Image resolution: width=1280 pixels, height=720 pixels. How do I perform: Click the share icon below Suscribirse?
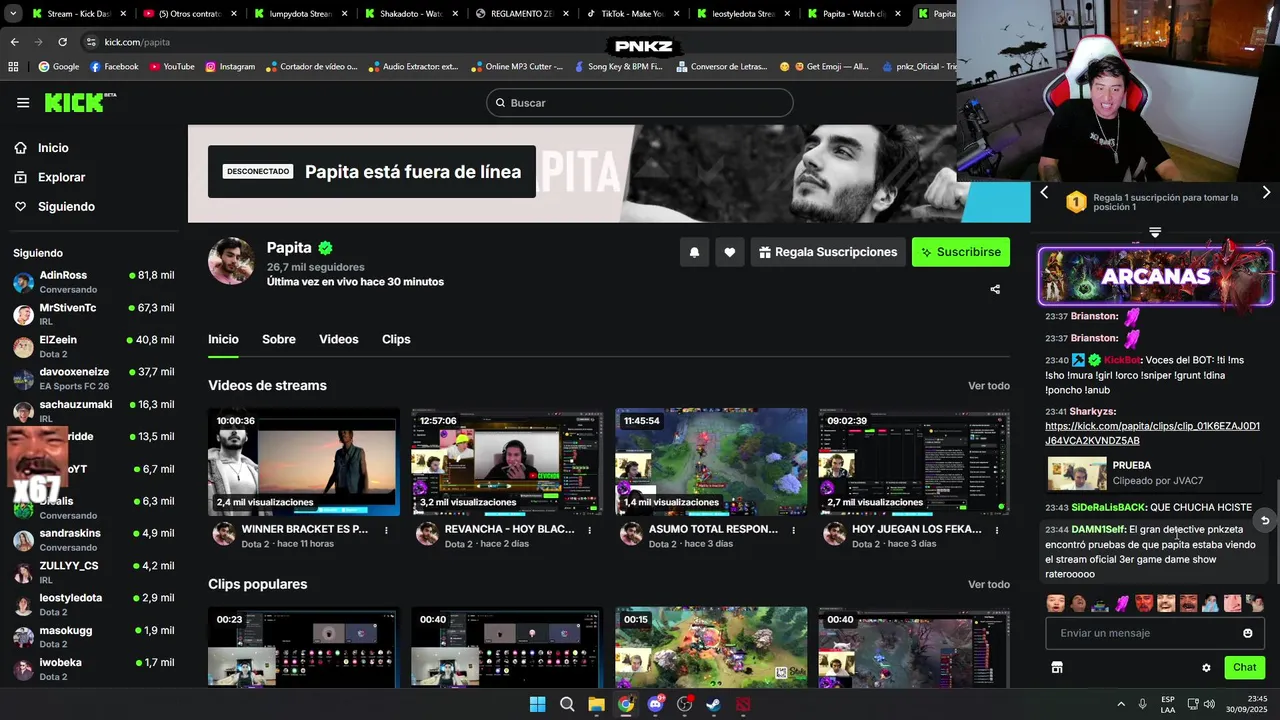pos(995,290)
